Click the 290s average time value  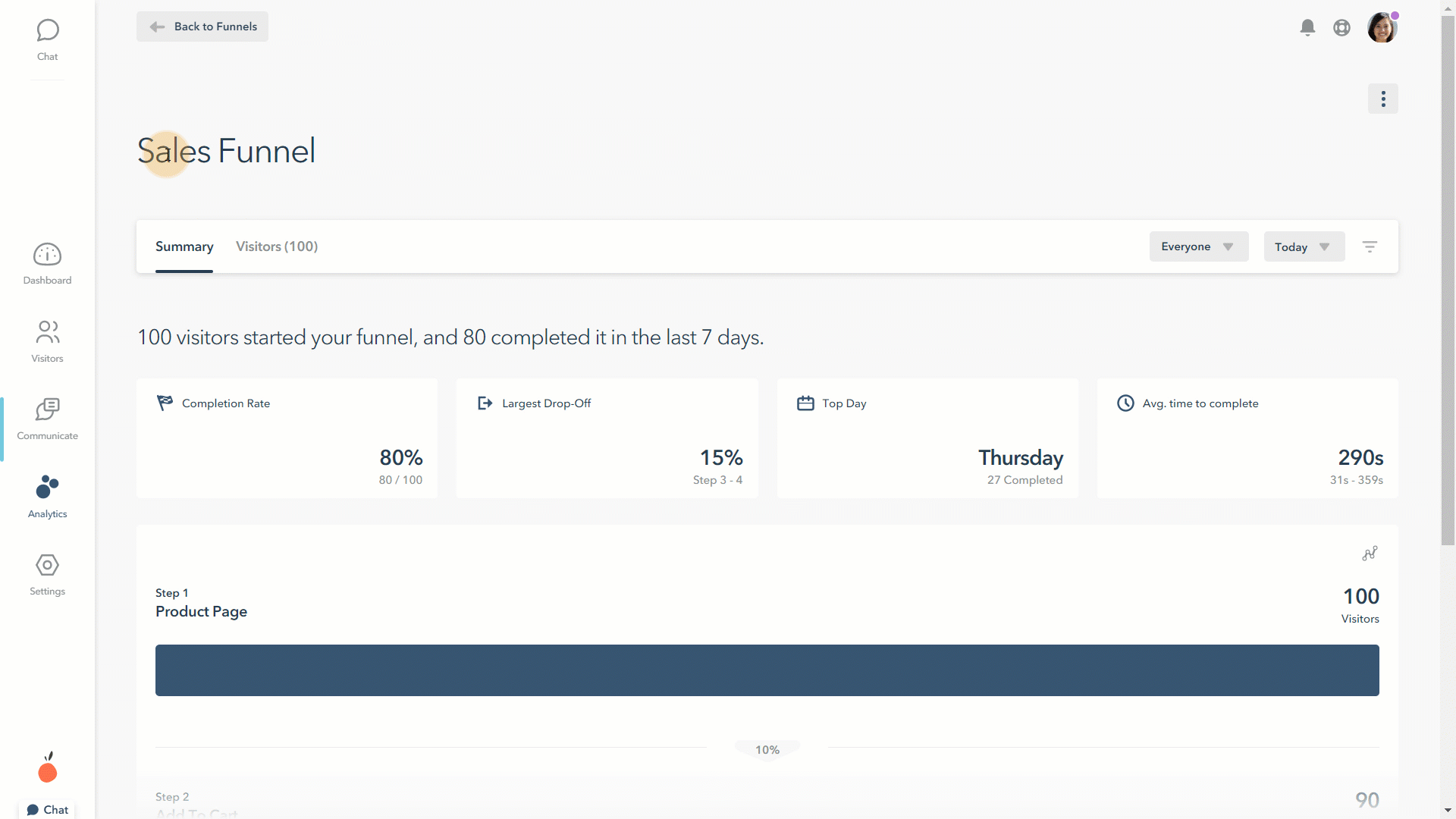tap(1360, 457)
